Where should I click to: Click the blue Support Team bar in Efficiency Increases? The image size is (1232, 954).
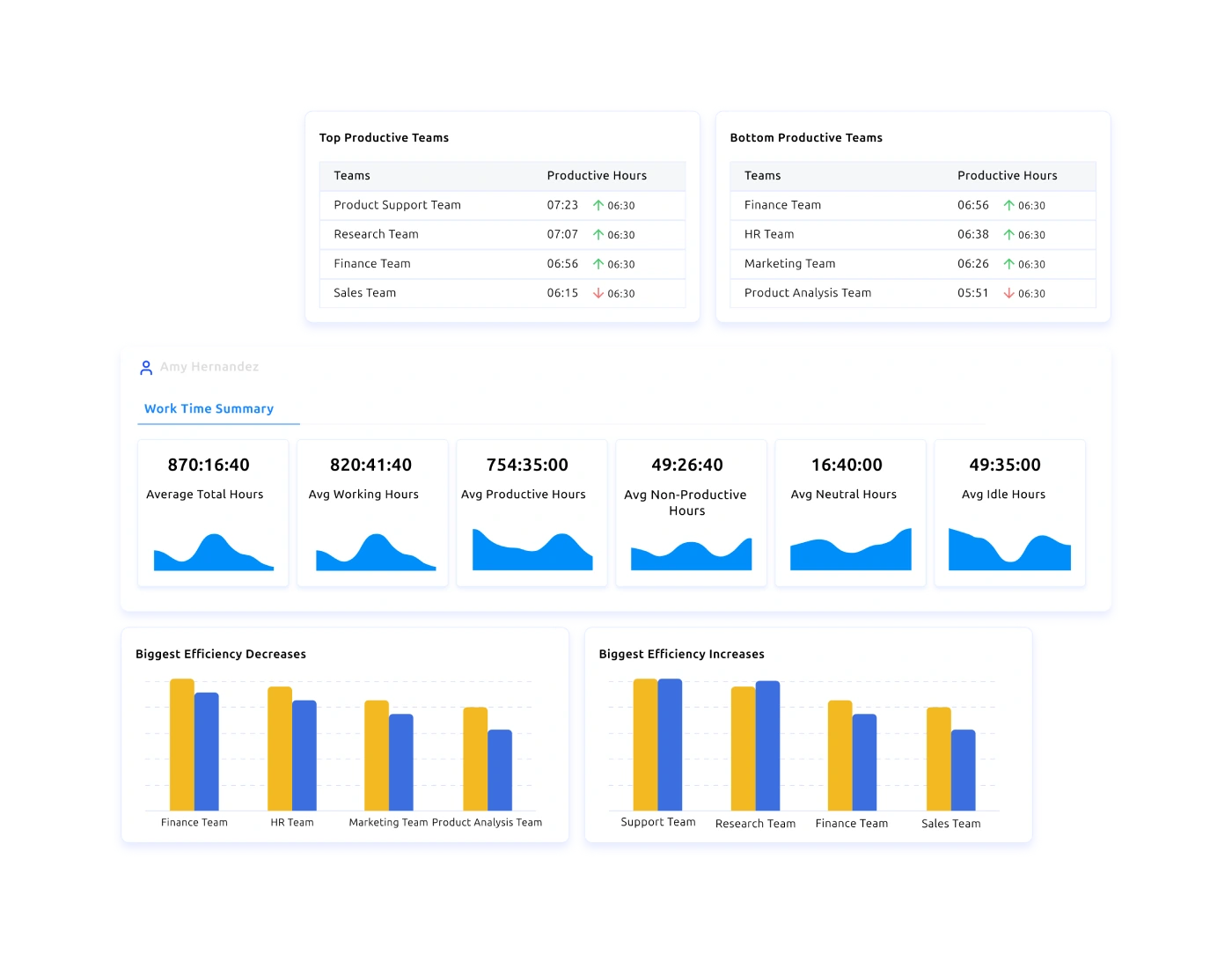(670, 744)
